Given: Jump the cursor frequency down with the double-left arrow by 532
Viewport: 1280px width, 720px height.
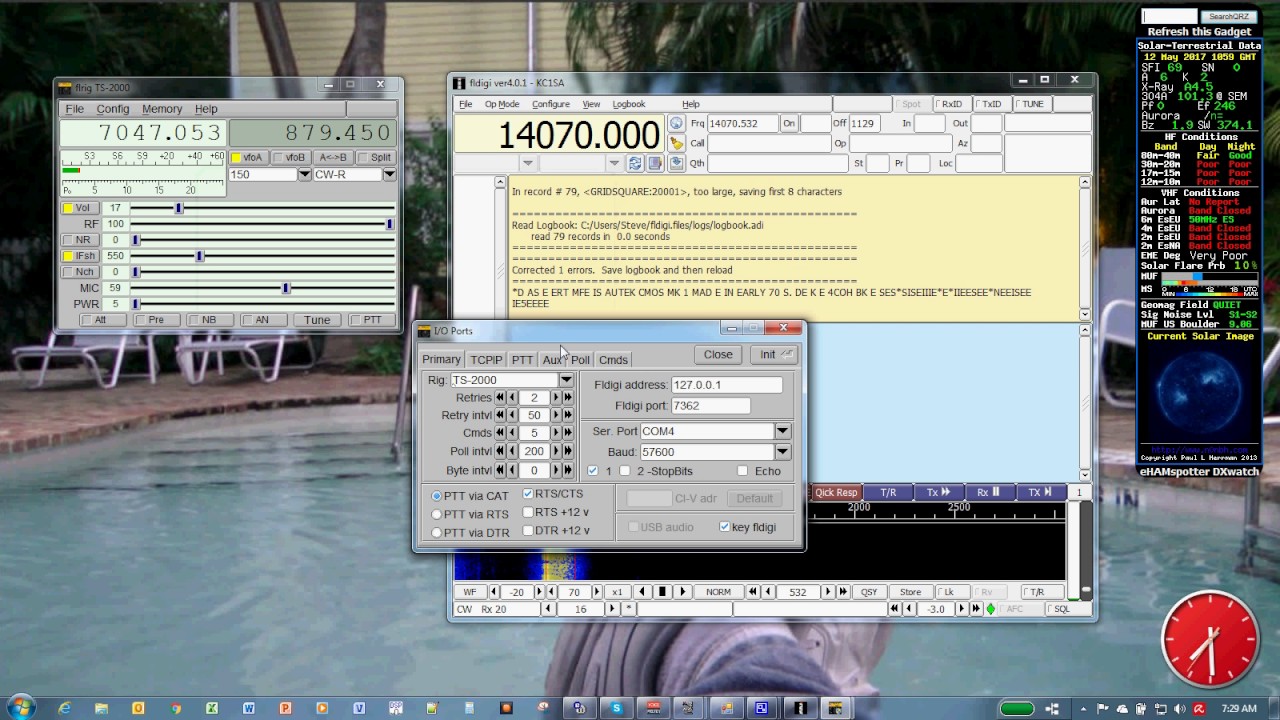Looking at the screenshot, I should (754, 592).
